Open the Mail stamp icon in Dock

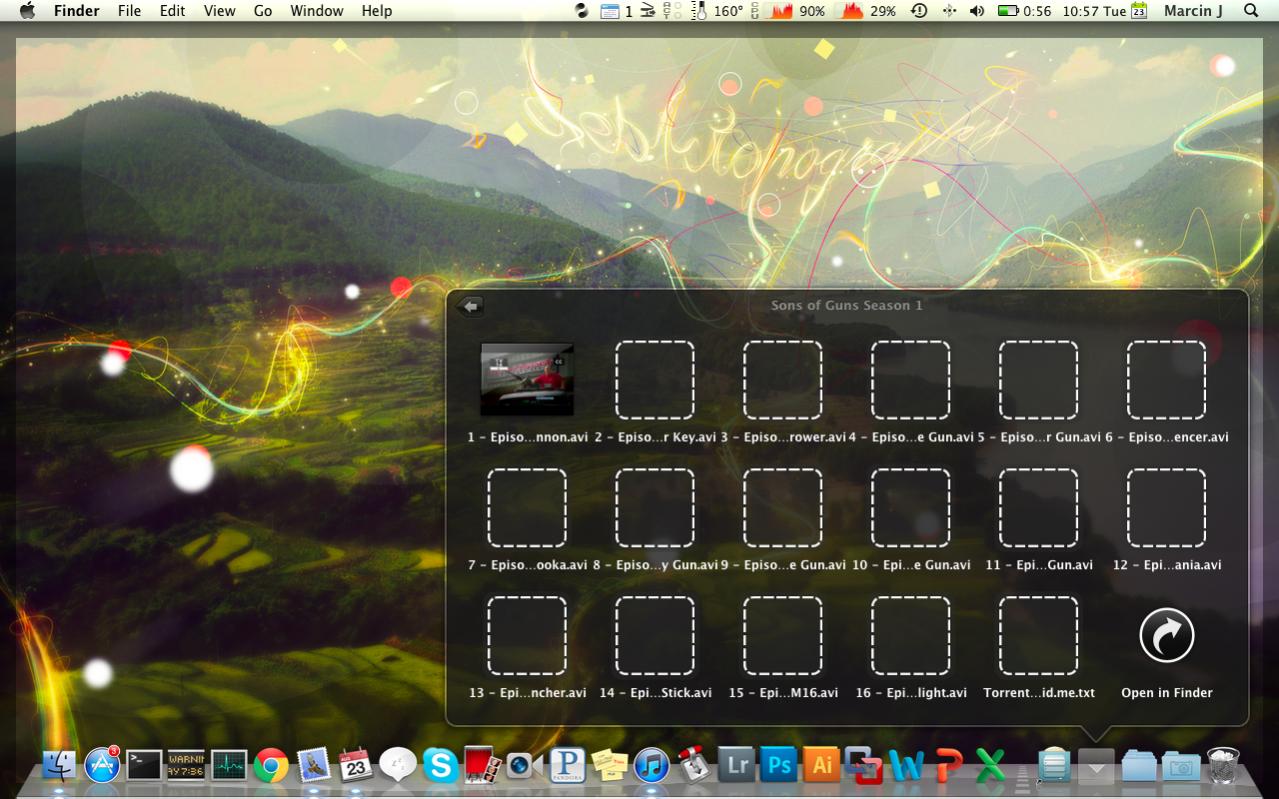pyautogui.click(x=314, y=765)
